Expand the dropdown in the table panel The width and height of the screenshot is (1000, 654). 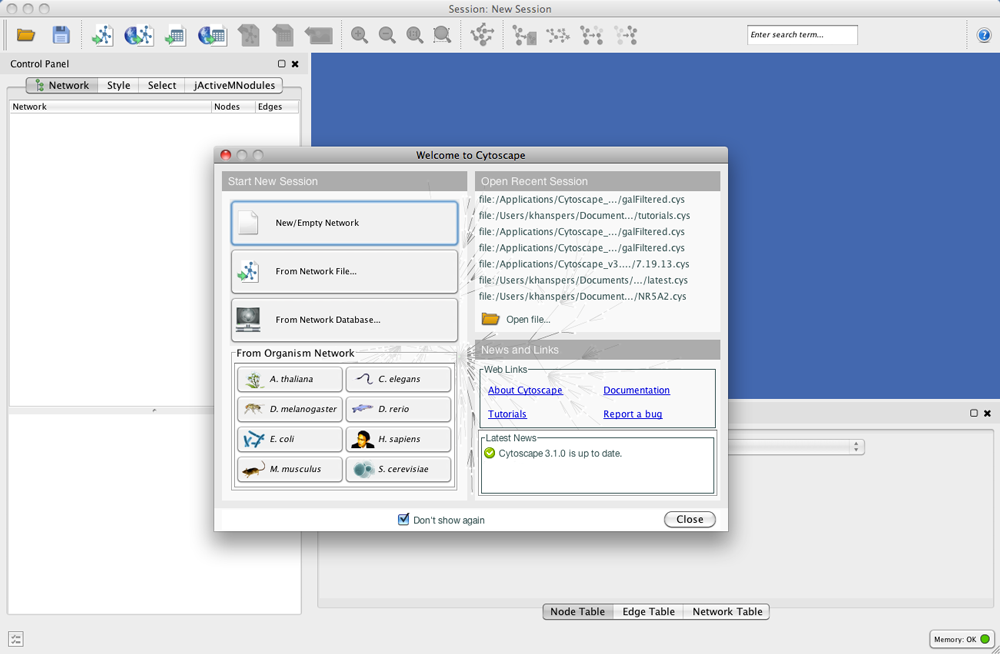point(856,447)
